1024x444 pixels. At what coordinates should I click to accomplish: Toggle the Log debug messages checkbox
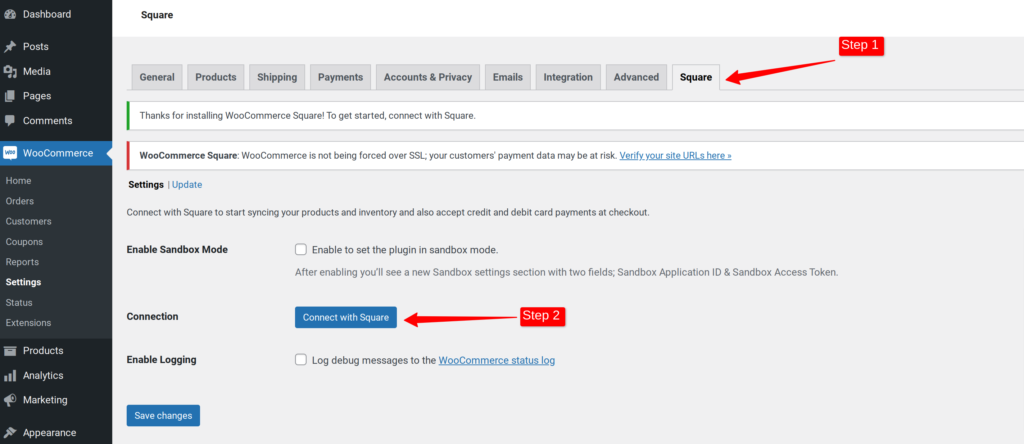301,360
